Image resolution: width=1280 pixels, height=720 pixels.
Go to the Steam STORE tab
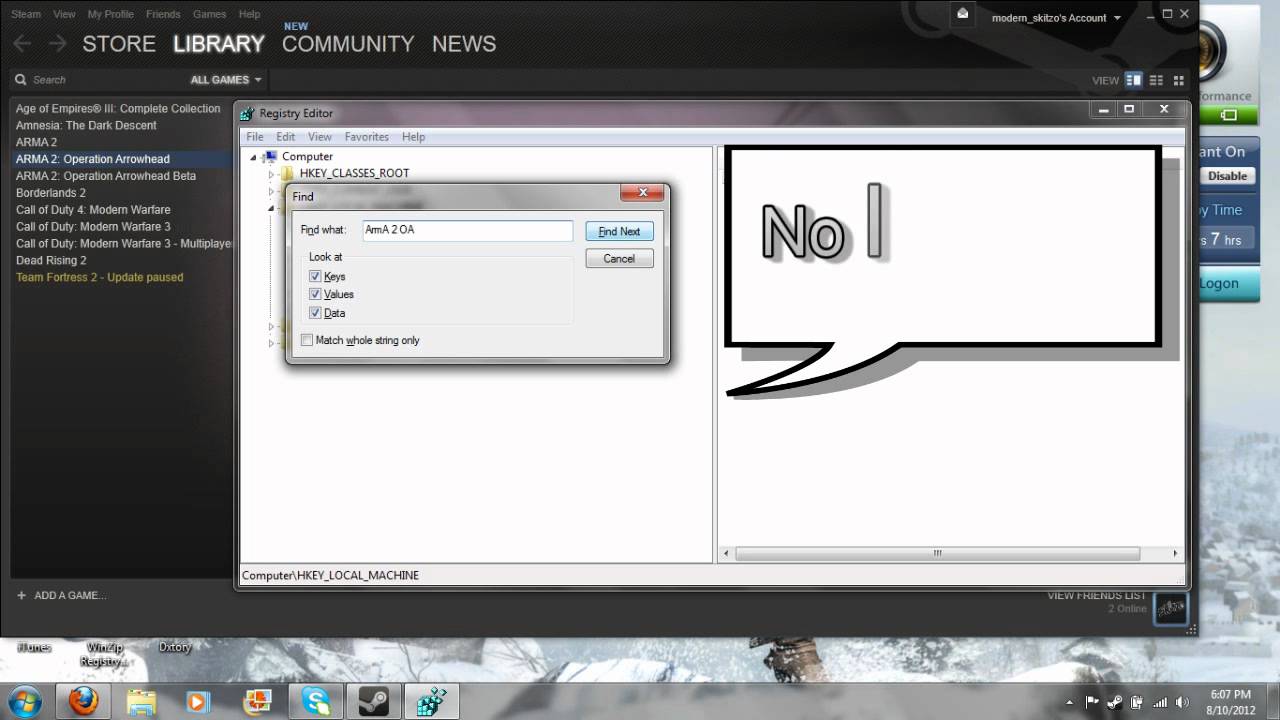coord(119,44)
